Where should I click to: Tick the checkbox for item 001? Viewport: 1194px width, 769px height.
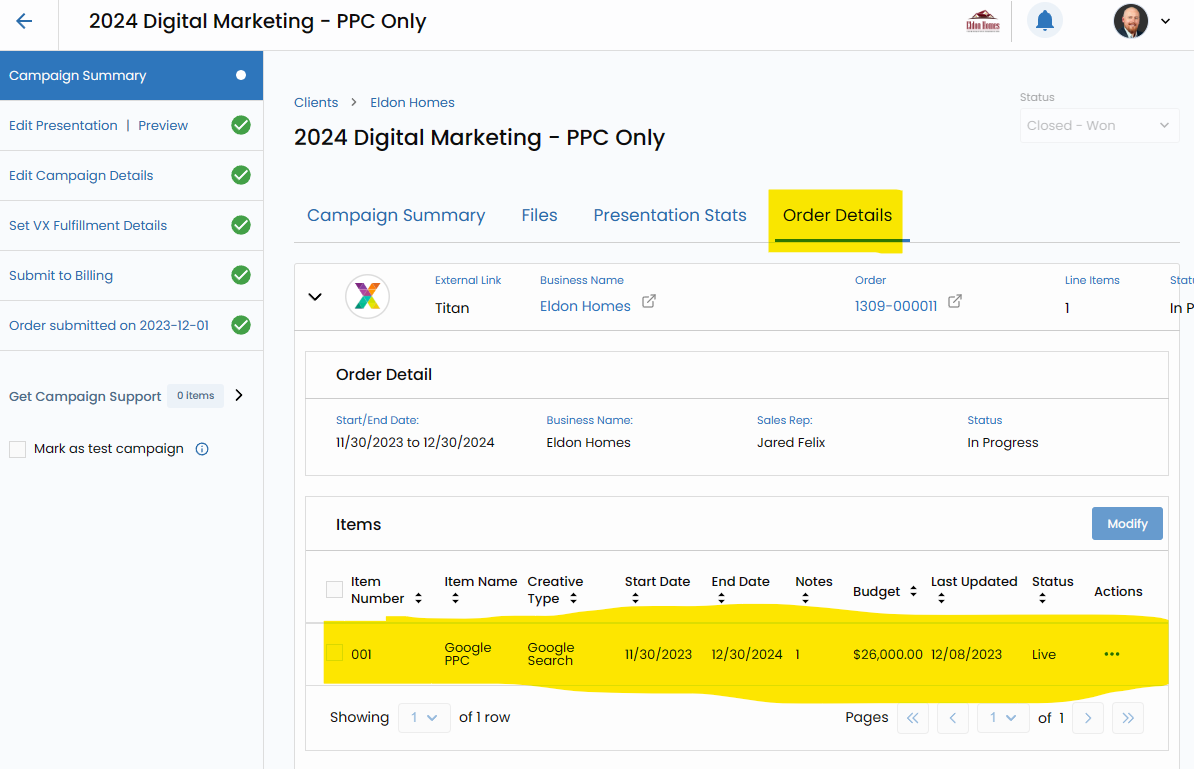point(334,653)
